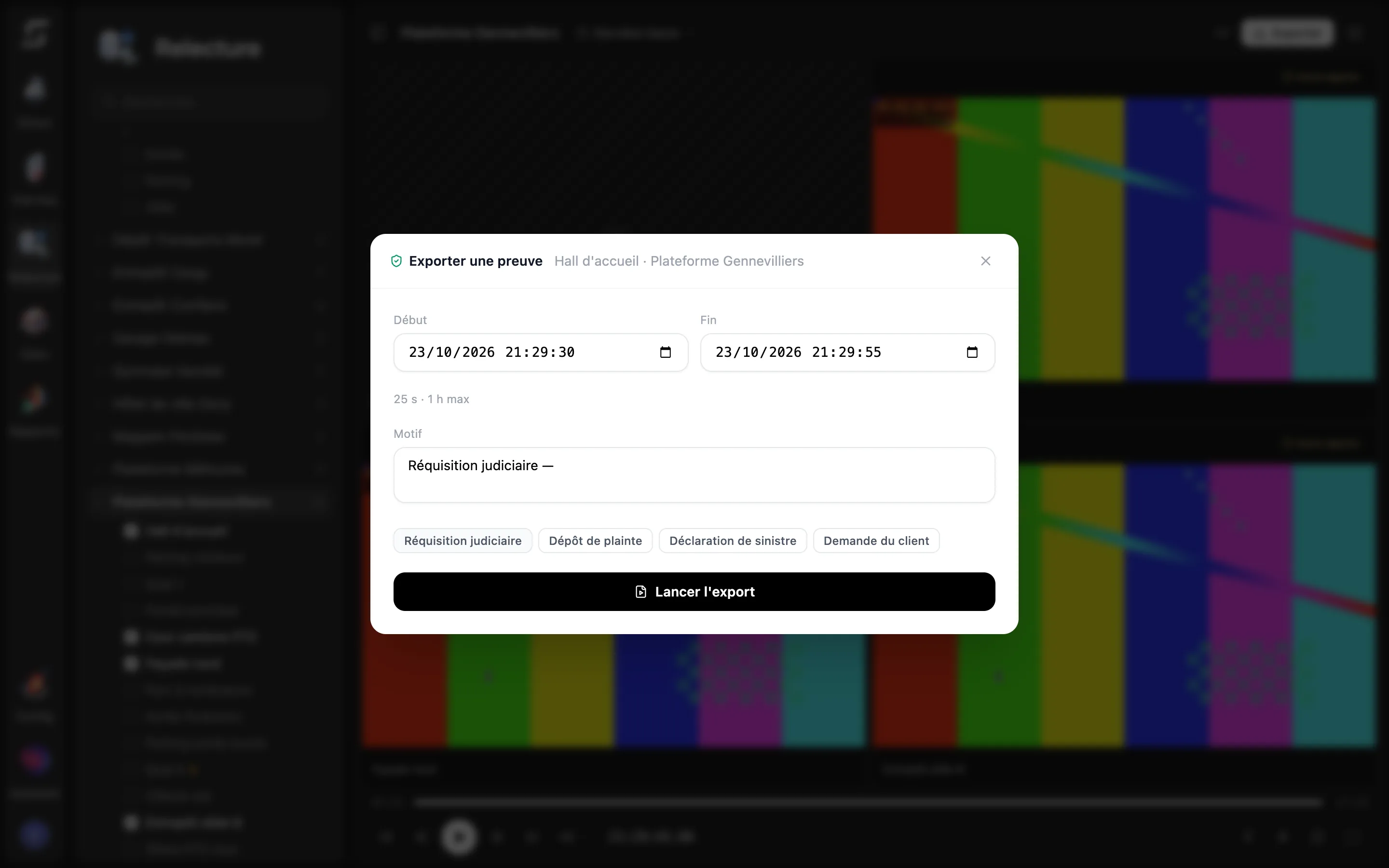
Task: Open the Début calendar picker icon
Action: (x=665, y=352)
